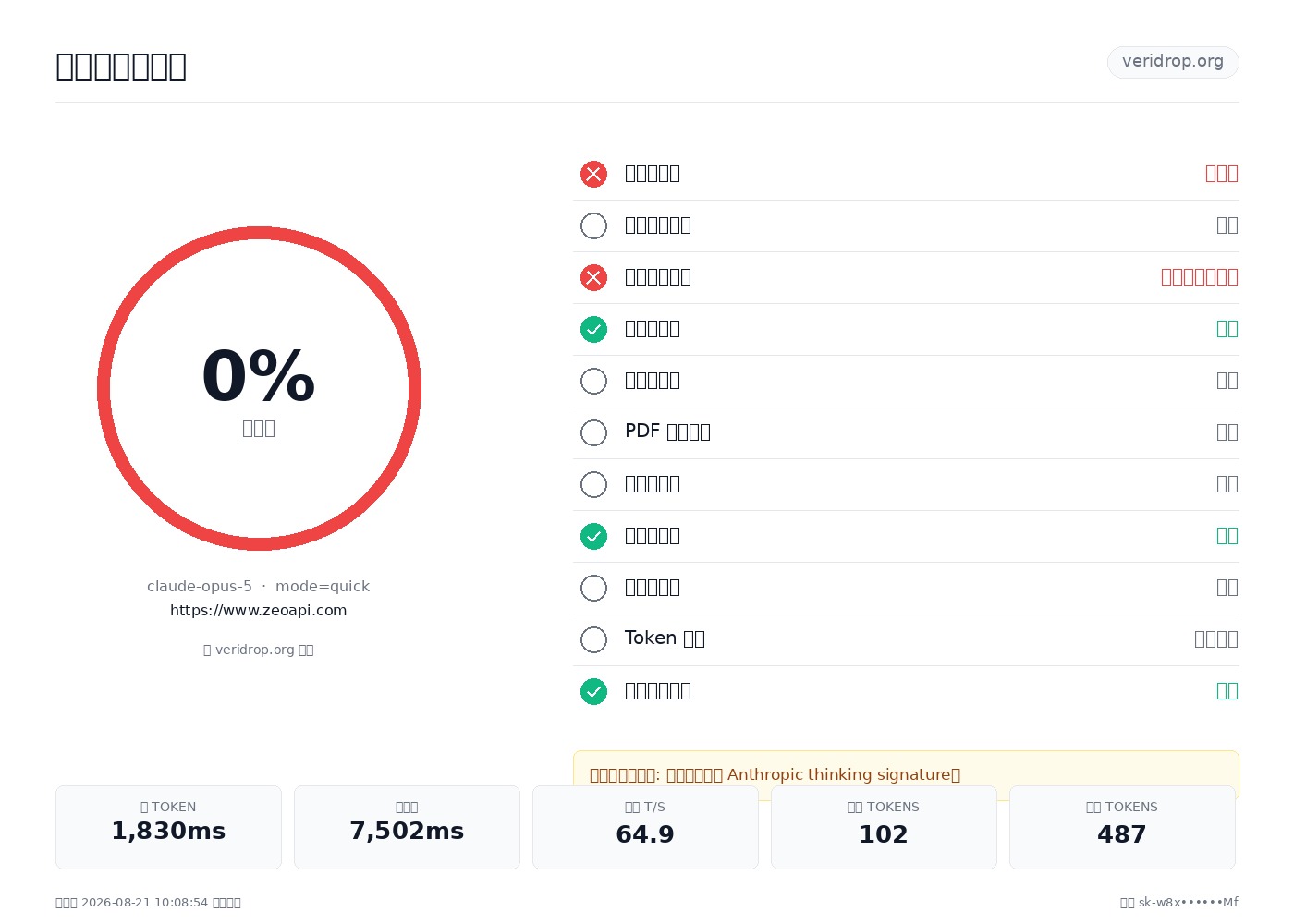
Task: Click the empty circle icon in Token row
Action: click(593, 639)
